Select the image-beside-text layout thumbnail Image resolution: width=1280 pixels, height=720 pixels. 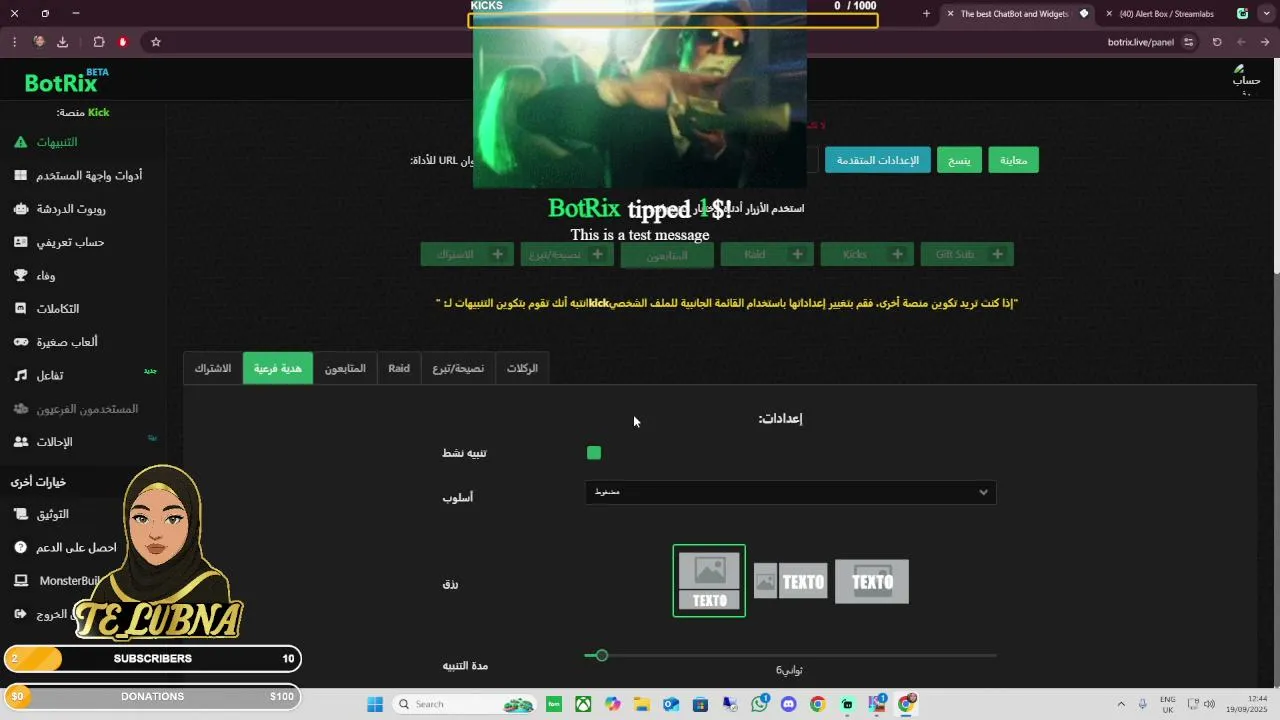pyautogui.click(x=790, y=581)
